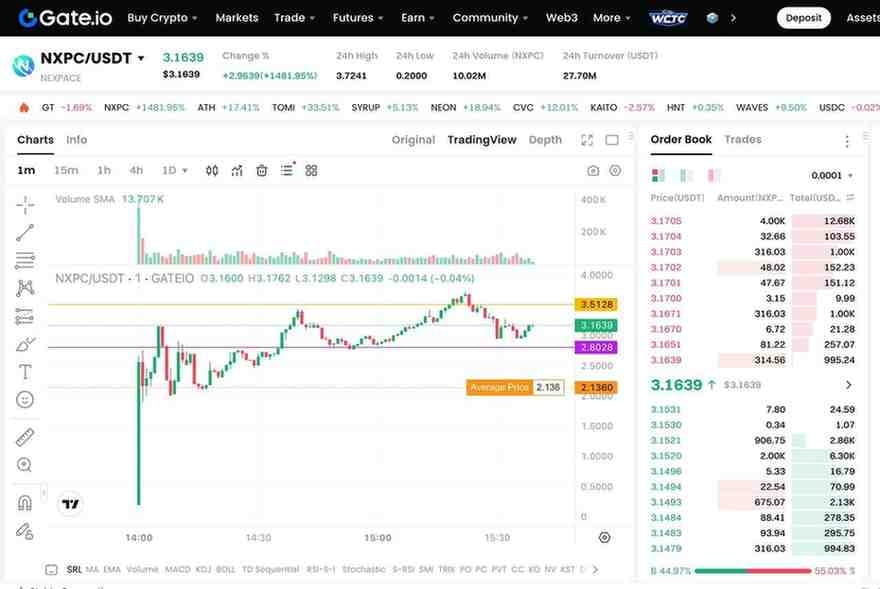Enter fullscreen chart mode

click(x=587, y=140)
